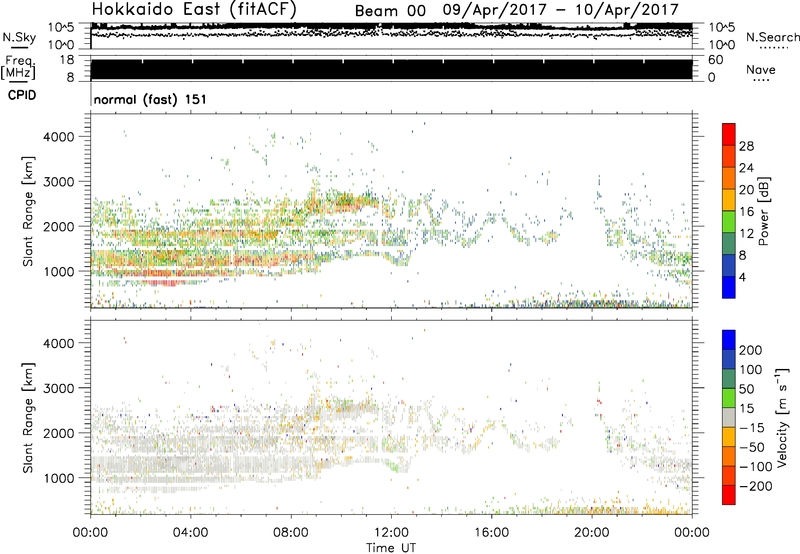The image size is (800, 554).
Task: Click the '16:00' time tick label
Action: click(x=491, y=533)
